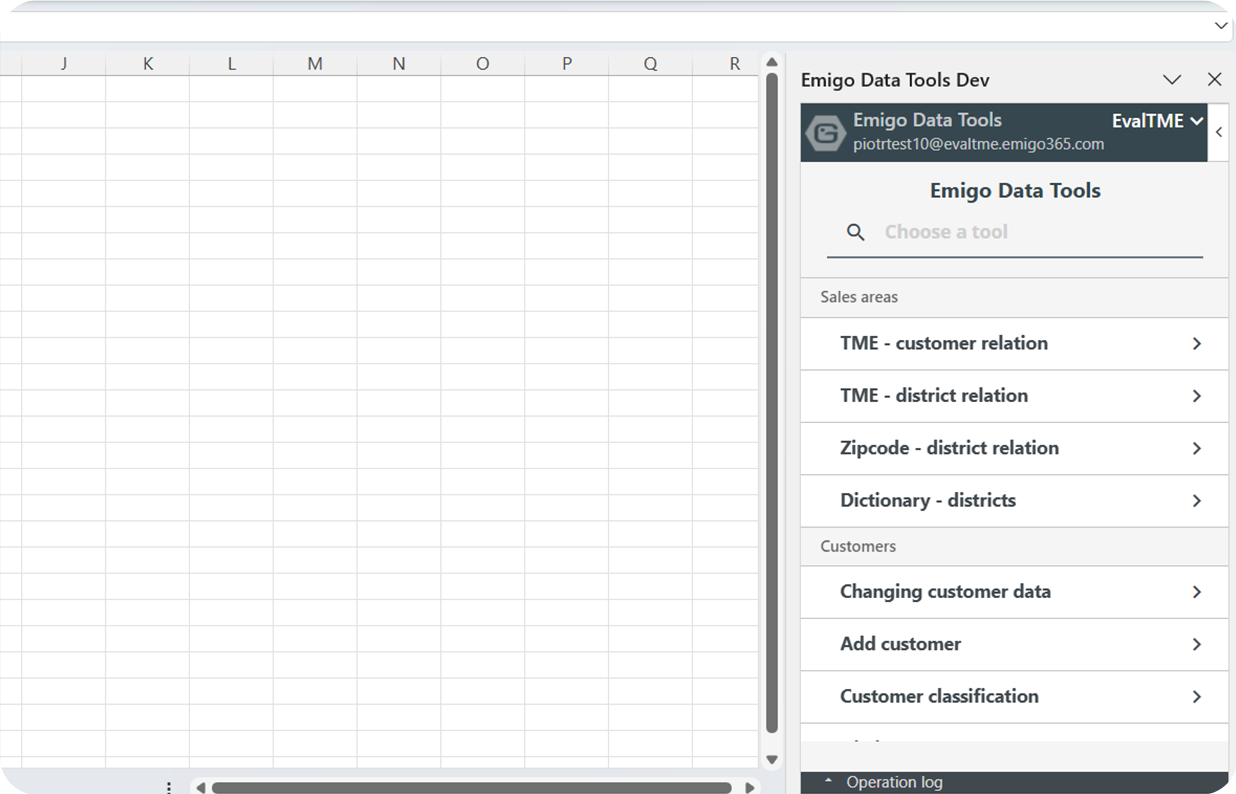Open the TME - district relation tool
The height and width of the screenshot is (794, 1236).
point(1014,396)
